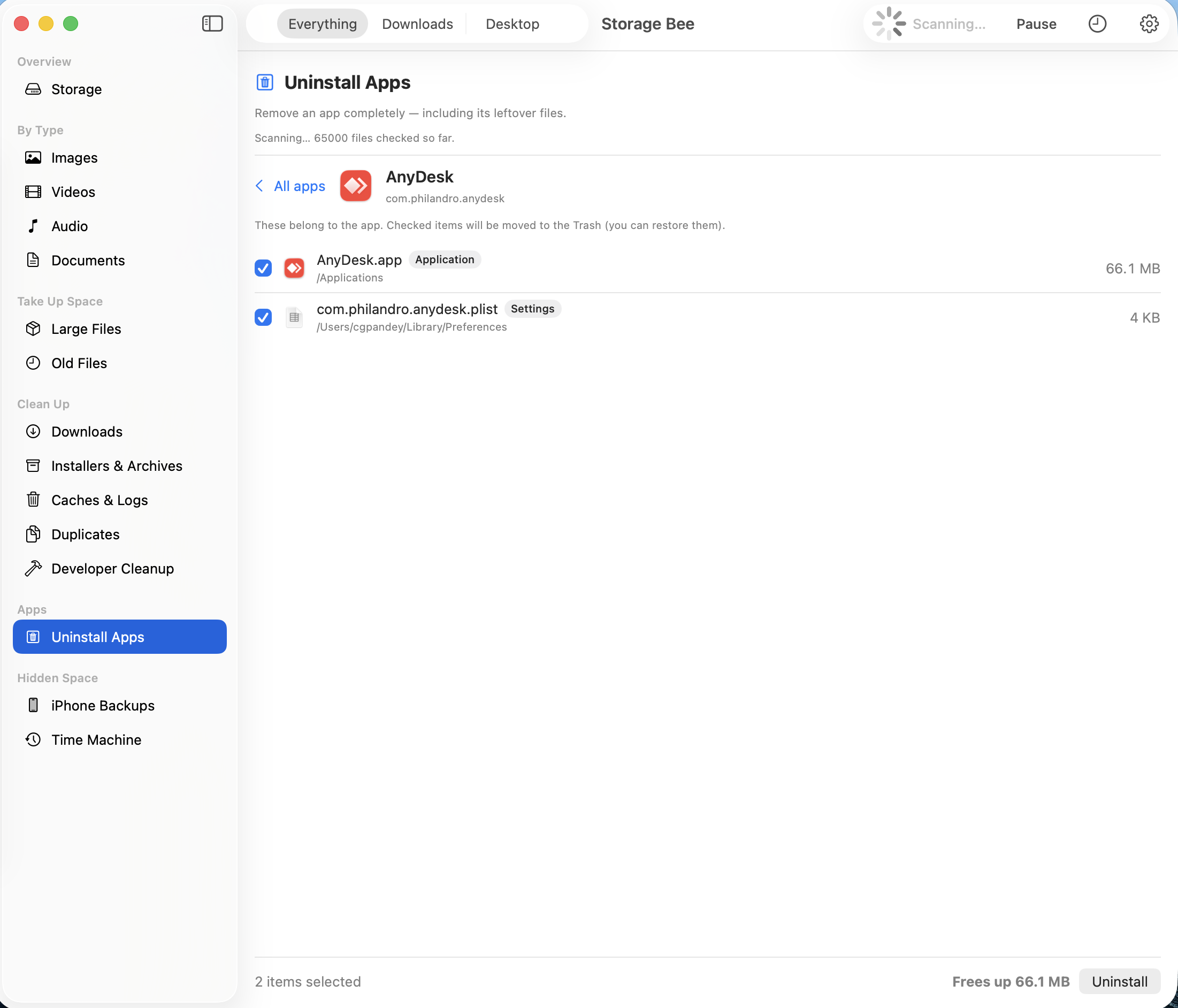Select Audio in sidebar
Screen dimensions: 1178x1008
119,226
